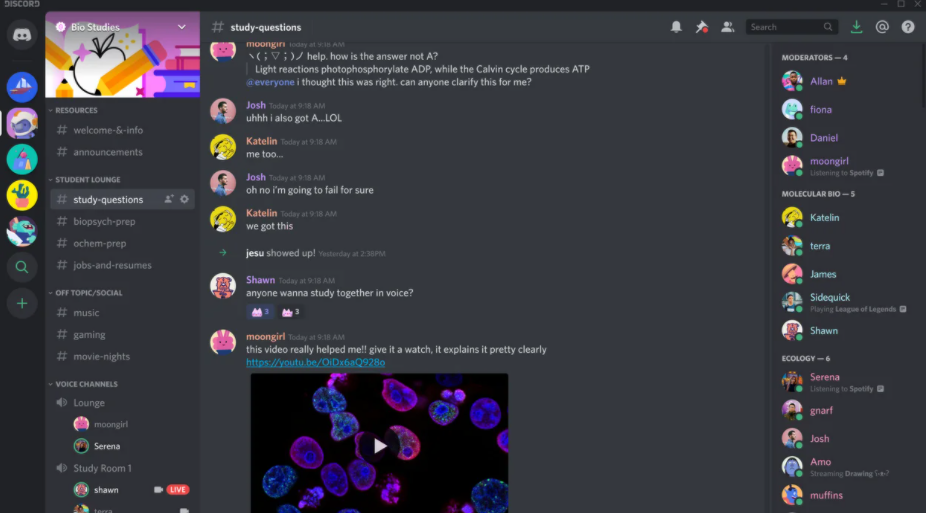The image size is (926, 513).
Task: Go to Discord home button
Action: click(22, 35)
